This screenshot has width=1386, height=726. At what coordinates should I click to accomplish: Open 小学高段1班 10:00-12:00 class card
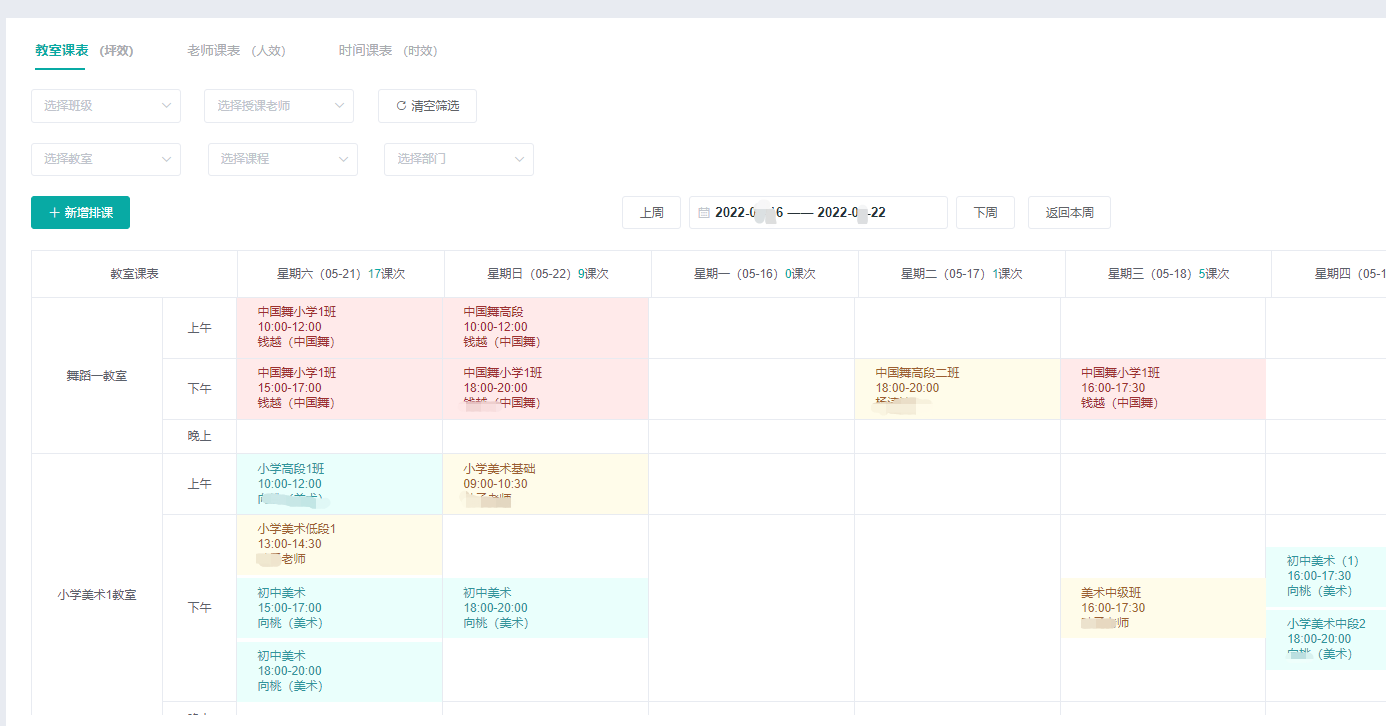point(340,484)
